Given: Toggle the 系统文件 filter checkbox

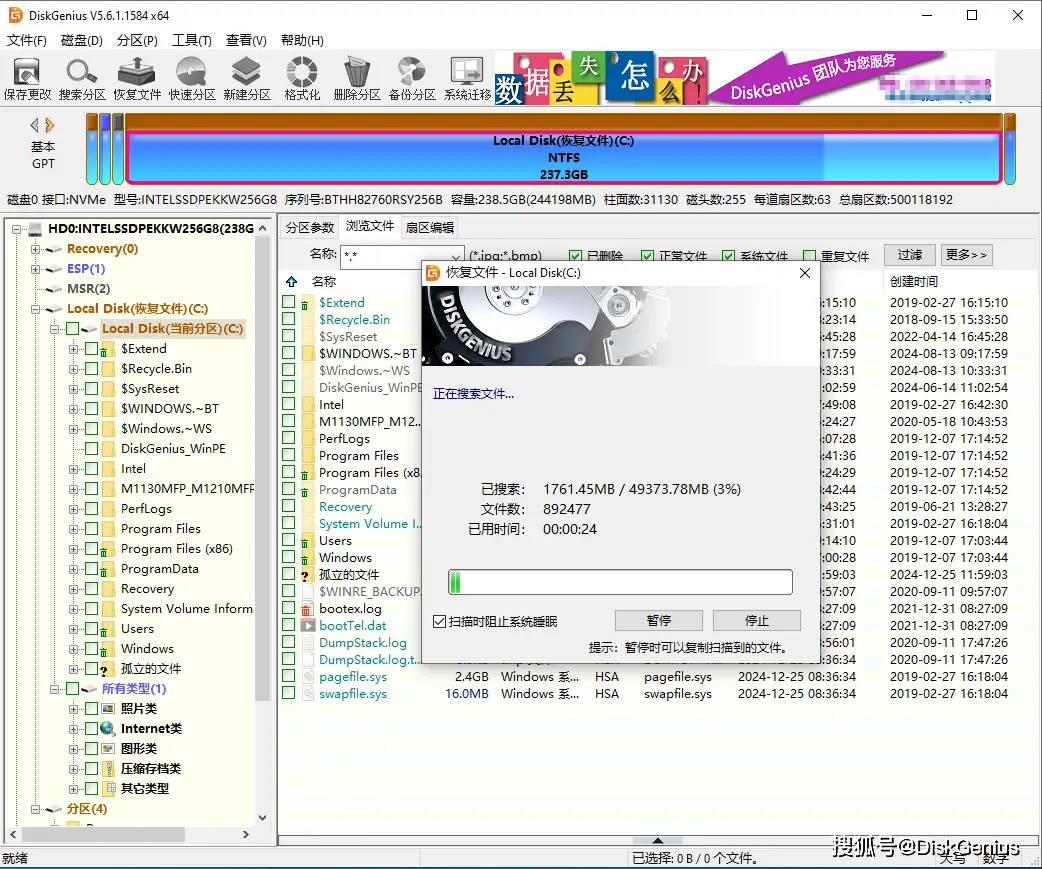Looking at the screenshot, I should click(x=728, y=256).
